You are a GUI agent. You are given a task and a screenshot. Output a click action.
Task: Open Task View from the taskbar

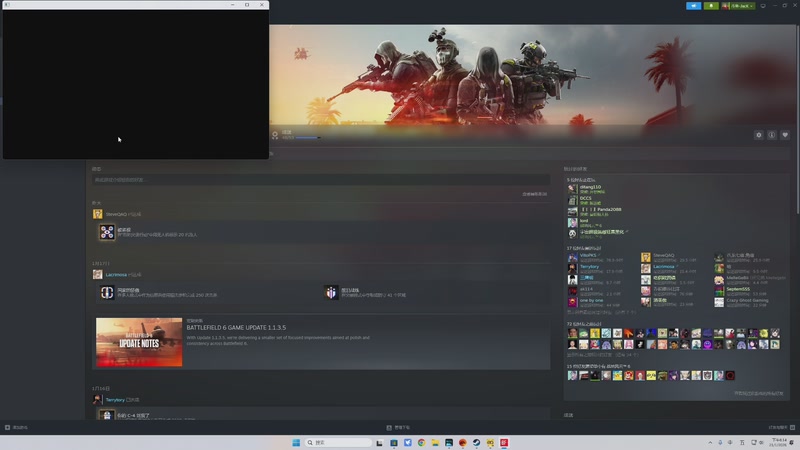[x=380, y=442]
